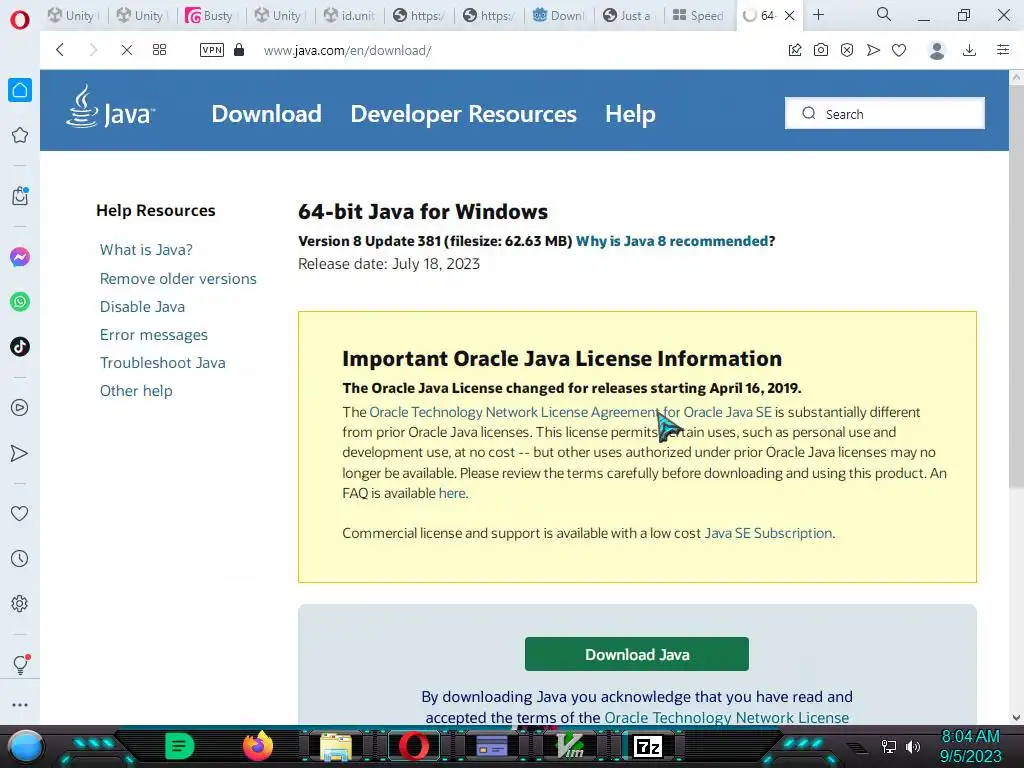The height and width of the screenshot is (768, 1024).
Task: Open the Download menu on Java site
Action: click(266, 114)
